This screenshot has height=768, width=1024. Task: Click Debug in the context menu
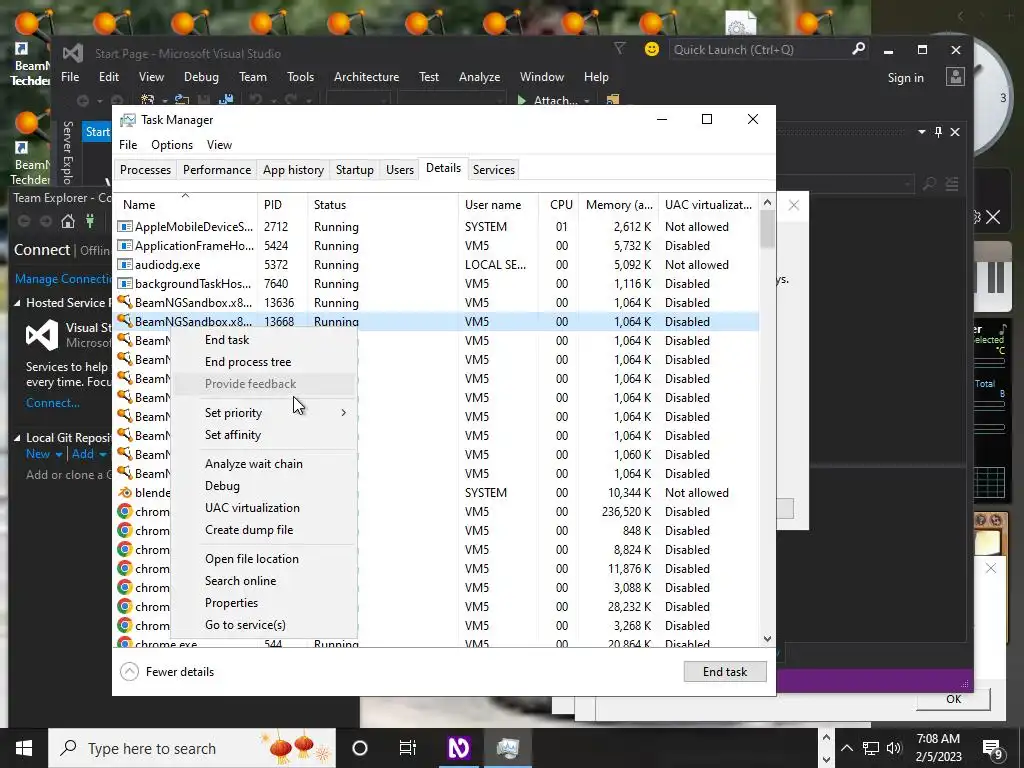pyautogui.click(x=222, y=486)
